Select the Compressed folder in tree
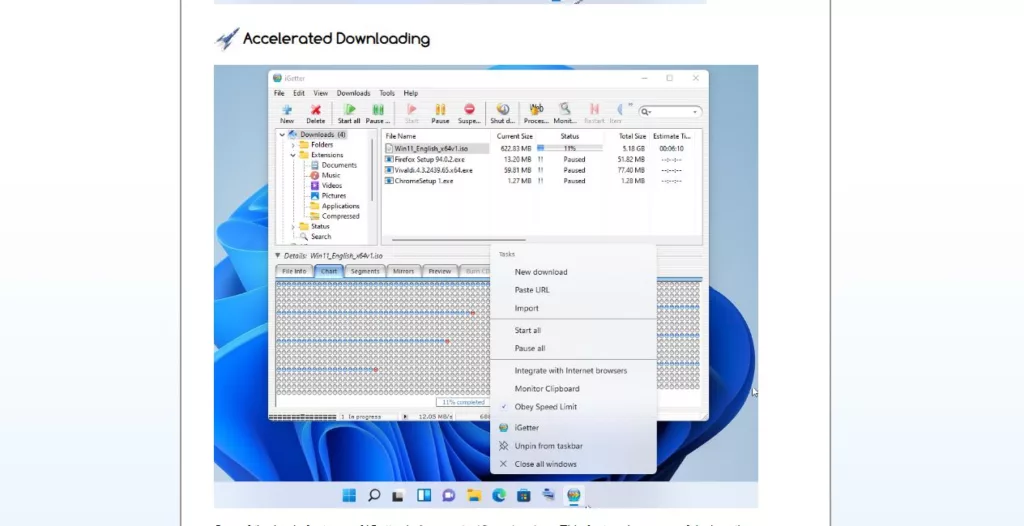 pyautogui.click(x=334, y=216)
